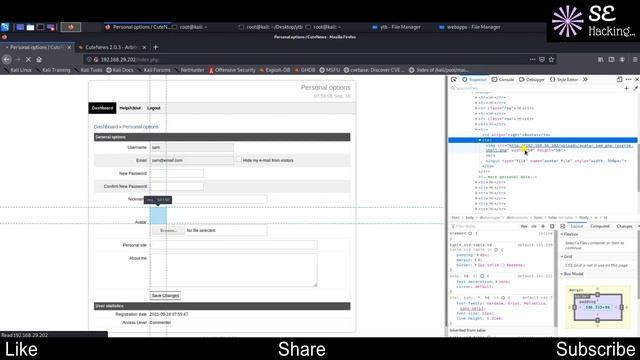Click the Search HTML field
The height and width of the screenshot is (360, 640).
tap(535, 88)
